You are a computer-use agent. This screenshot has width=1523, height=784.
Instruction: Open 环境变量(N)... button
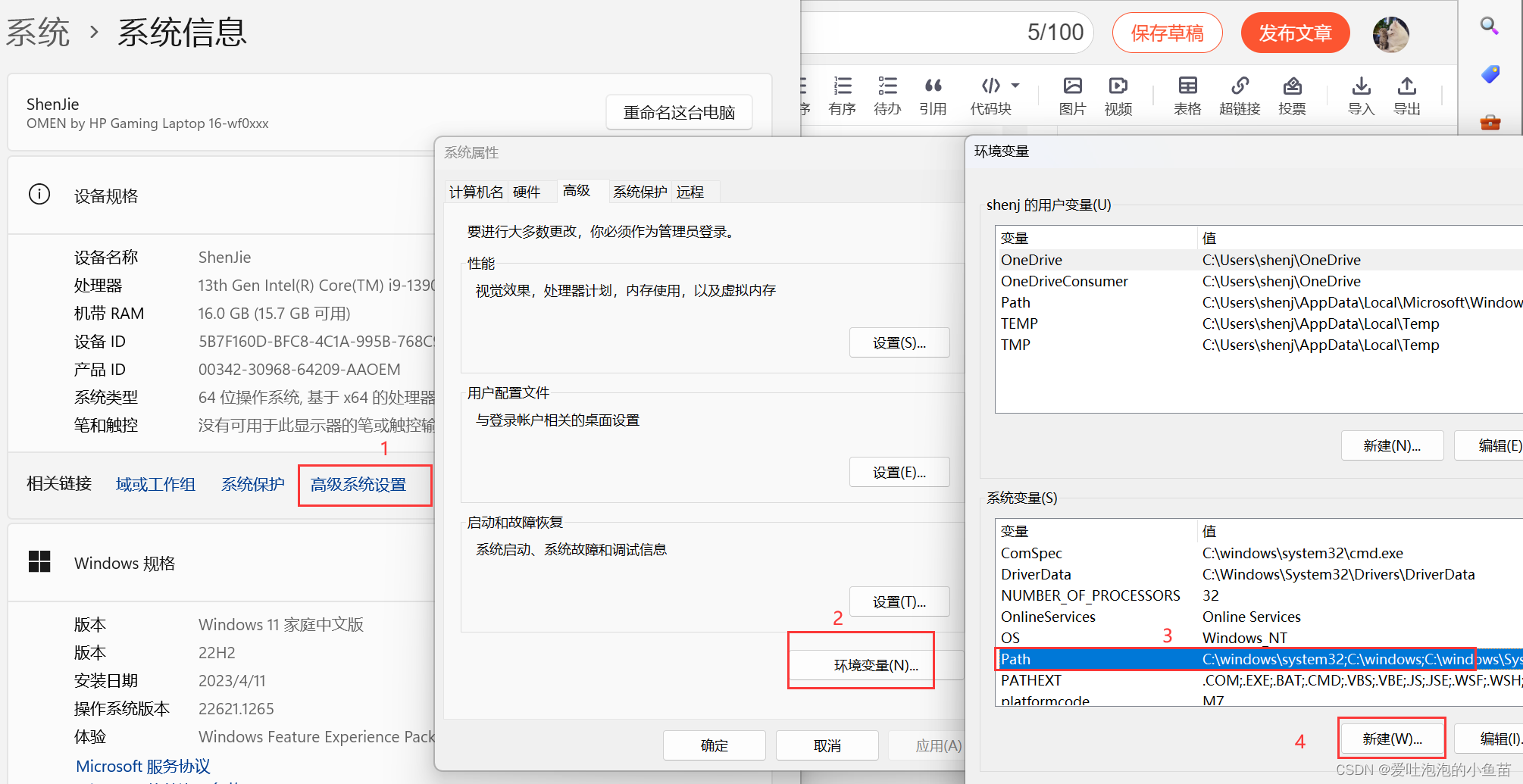[876, 665]
